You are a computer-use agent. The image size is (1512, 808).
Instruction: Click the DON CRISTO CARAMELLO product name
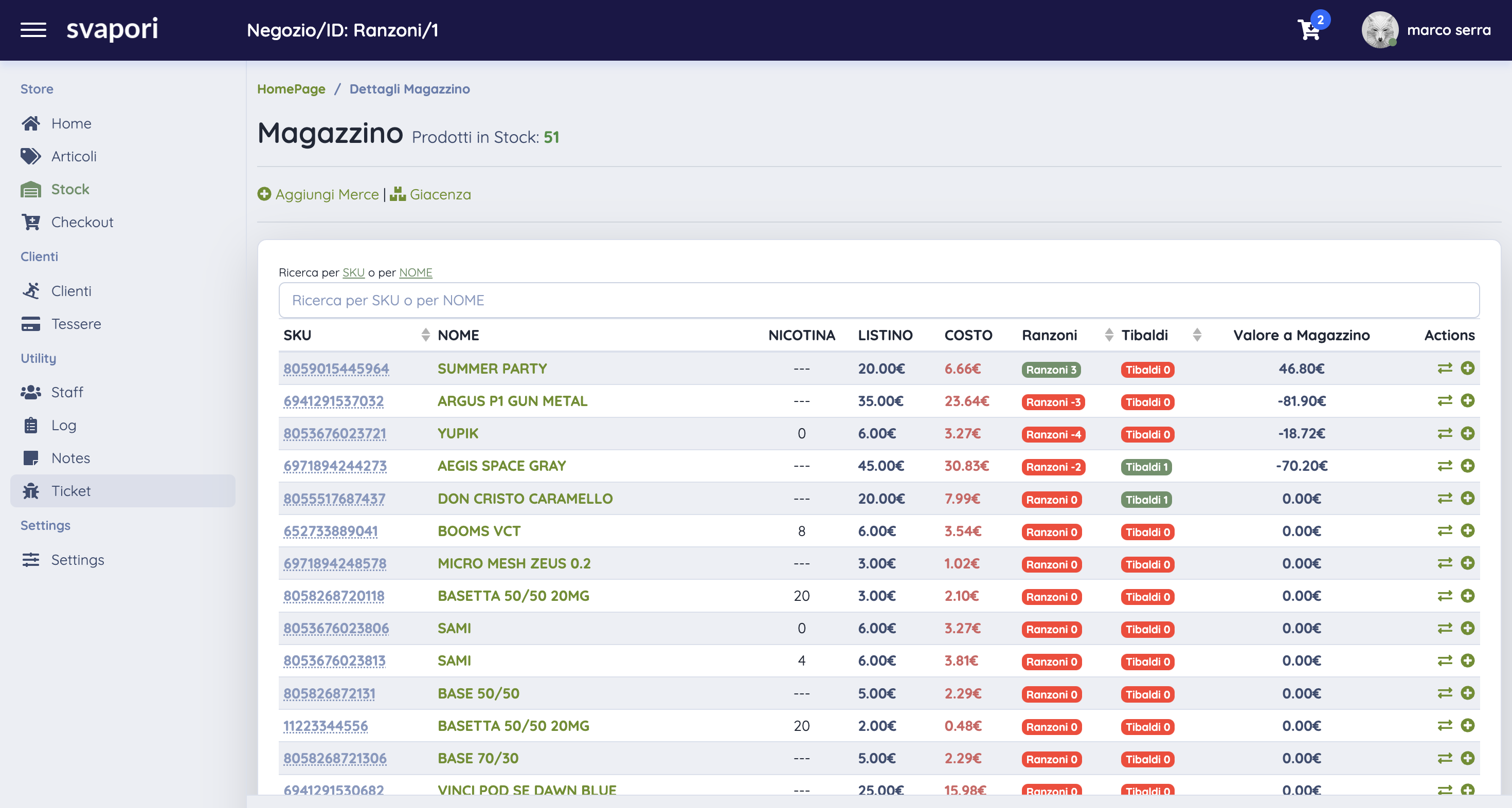[x=525, y=499]
